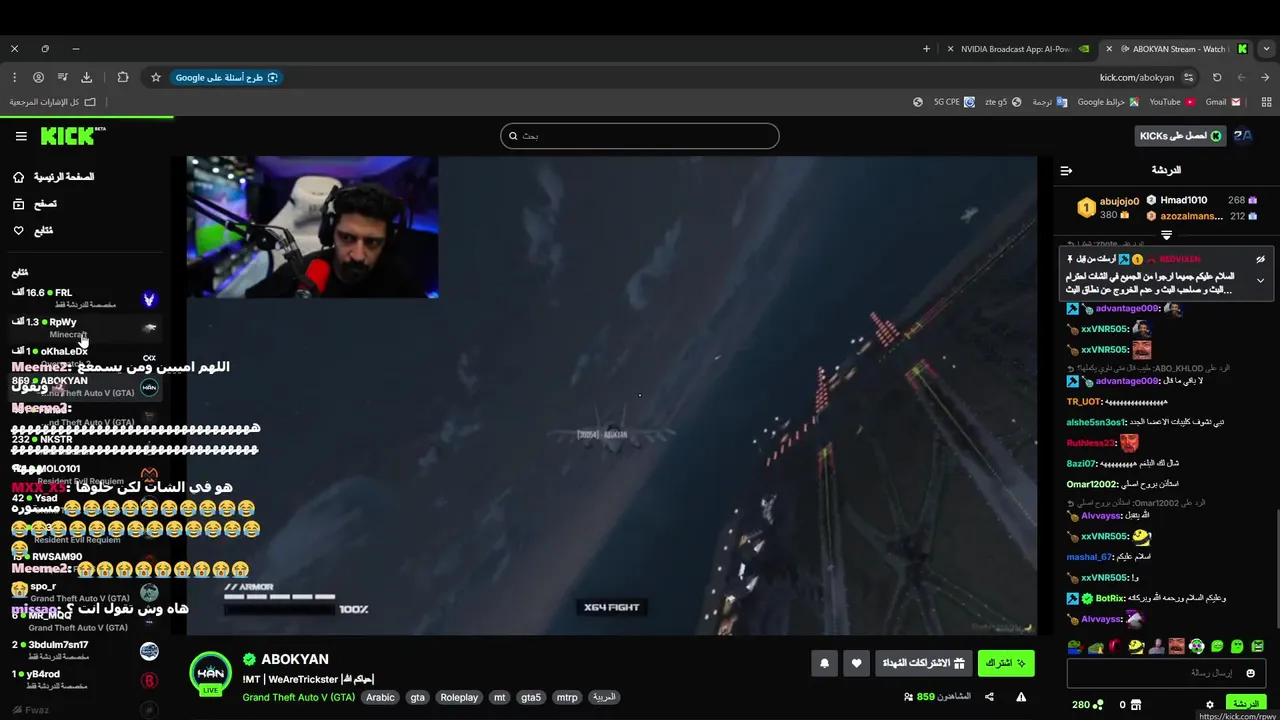Open a new browser tab

coord(926,48)
